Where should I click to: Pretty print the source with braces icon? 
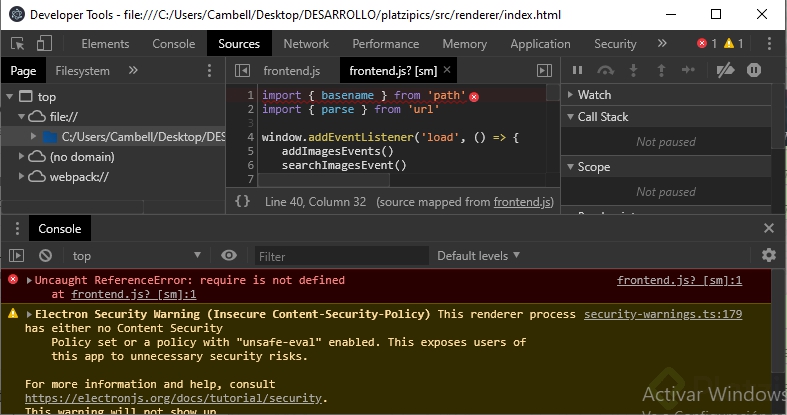[242, 201]
